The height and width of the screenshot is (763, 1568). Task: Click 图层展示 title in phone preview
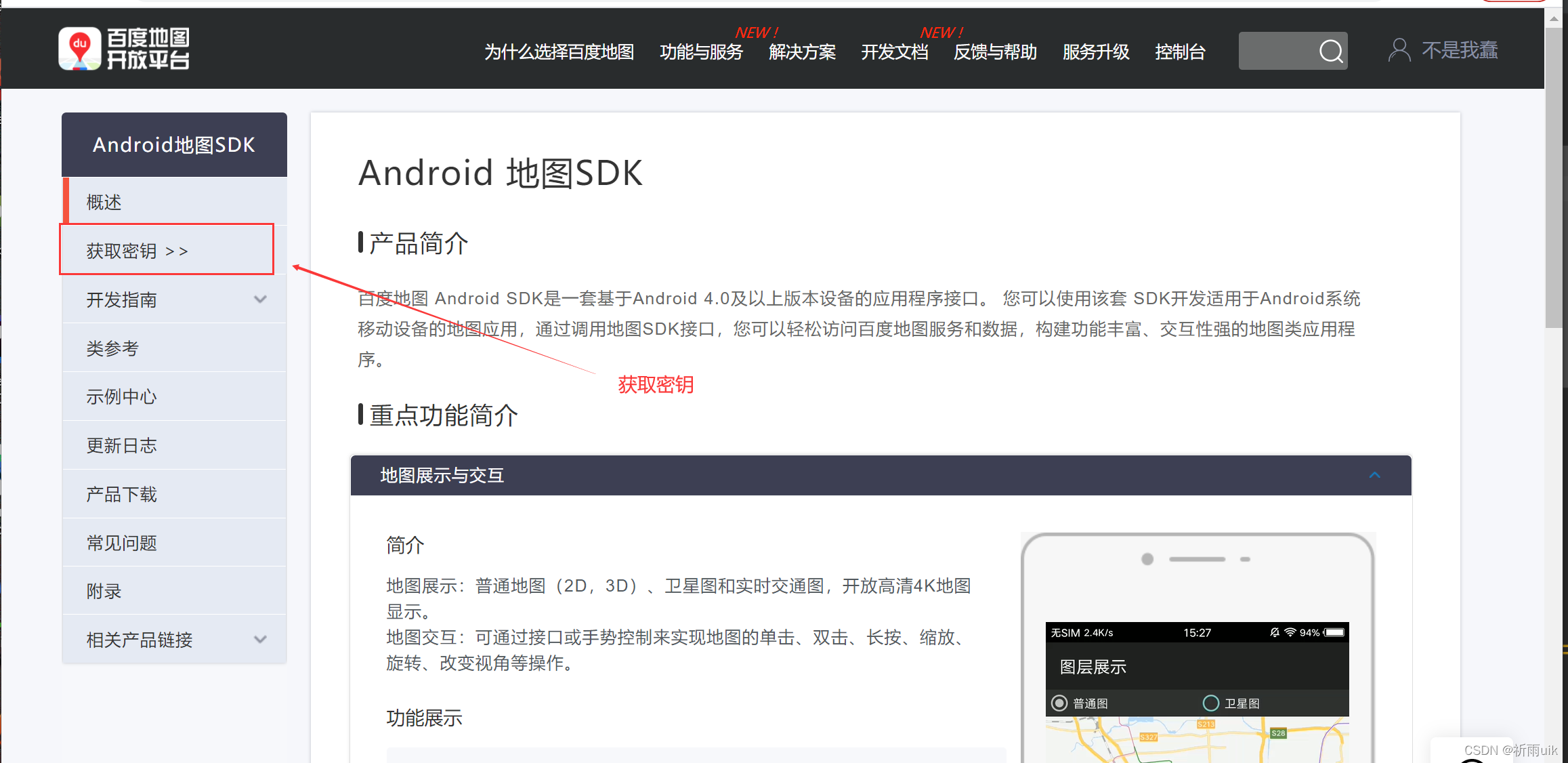(1093, 667)
